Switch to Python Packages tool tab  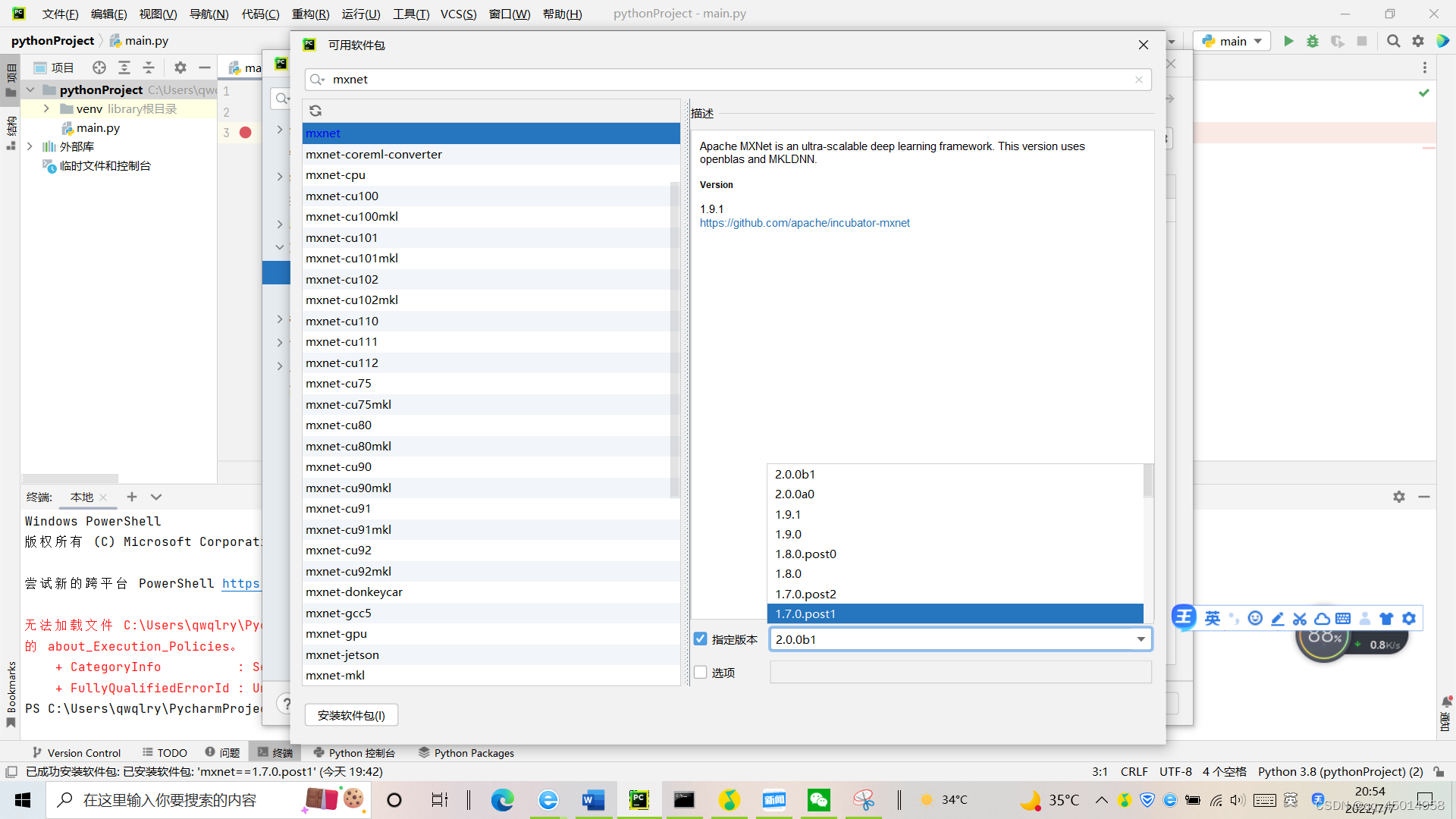tap(466, 753)
